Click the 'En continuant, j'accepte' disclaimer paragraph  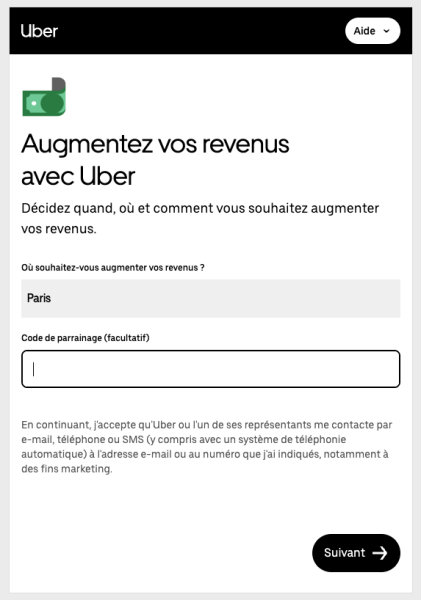click(x=207, y=447)
